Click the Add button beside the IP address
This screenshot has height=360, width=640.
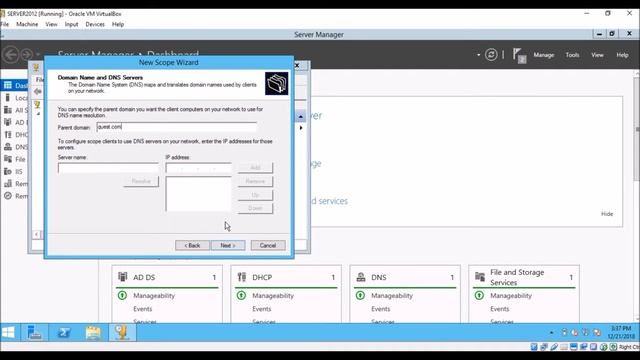255,168
